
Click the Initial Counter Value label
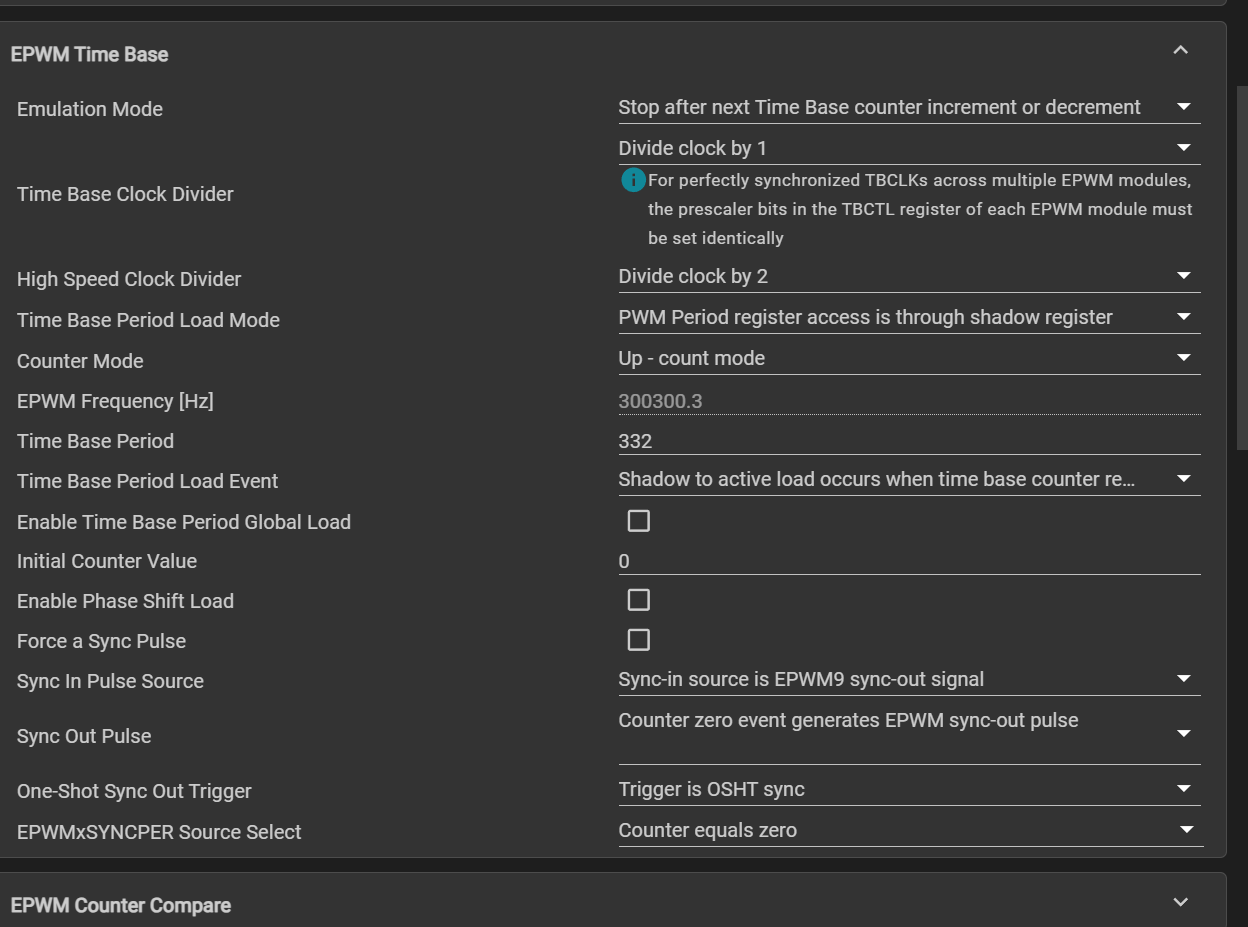click(107, 561)
